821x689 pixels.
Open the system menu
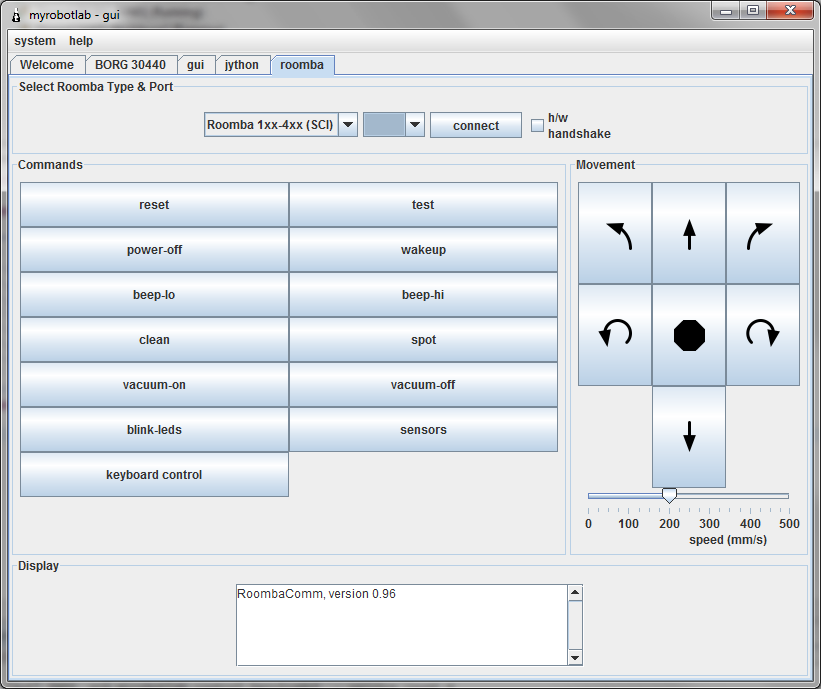[35, 41]
